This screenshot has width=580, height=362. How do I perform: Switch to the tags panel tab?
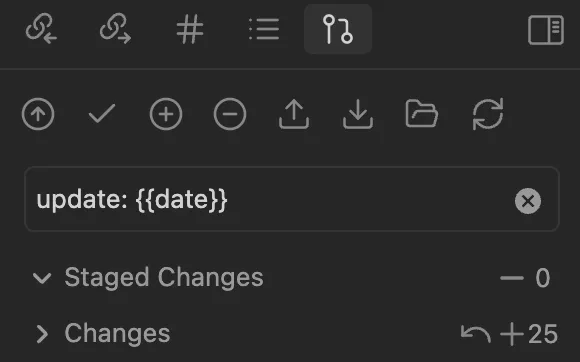[190, 29]
